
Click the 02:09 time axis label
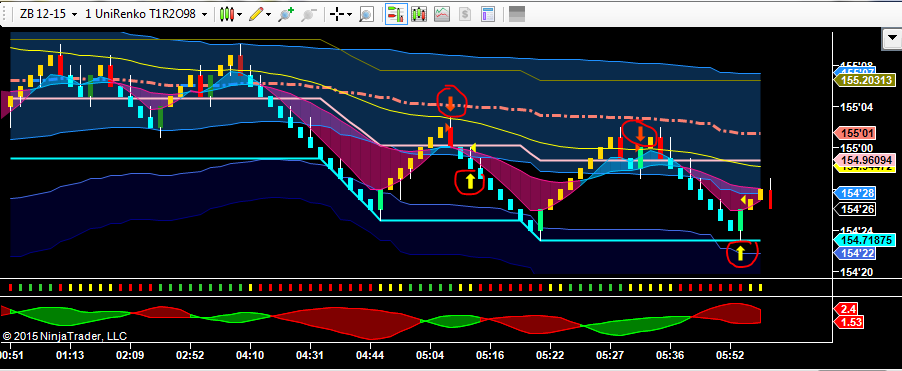pyautogui.click(x=130, y=355)
